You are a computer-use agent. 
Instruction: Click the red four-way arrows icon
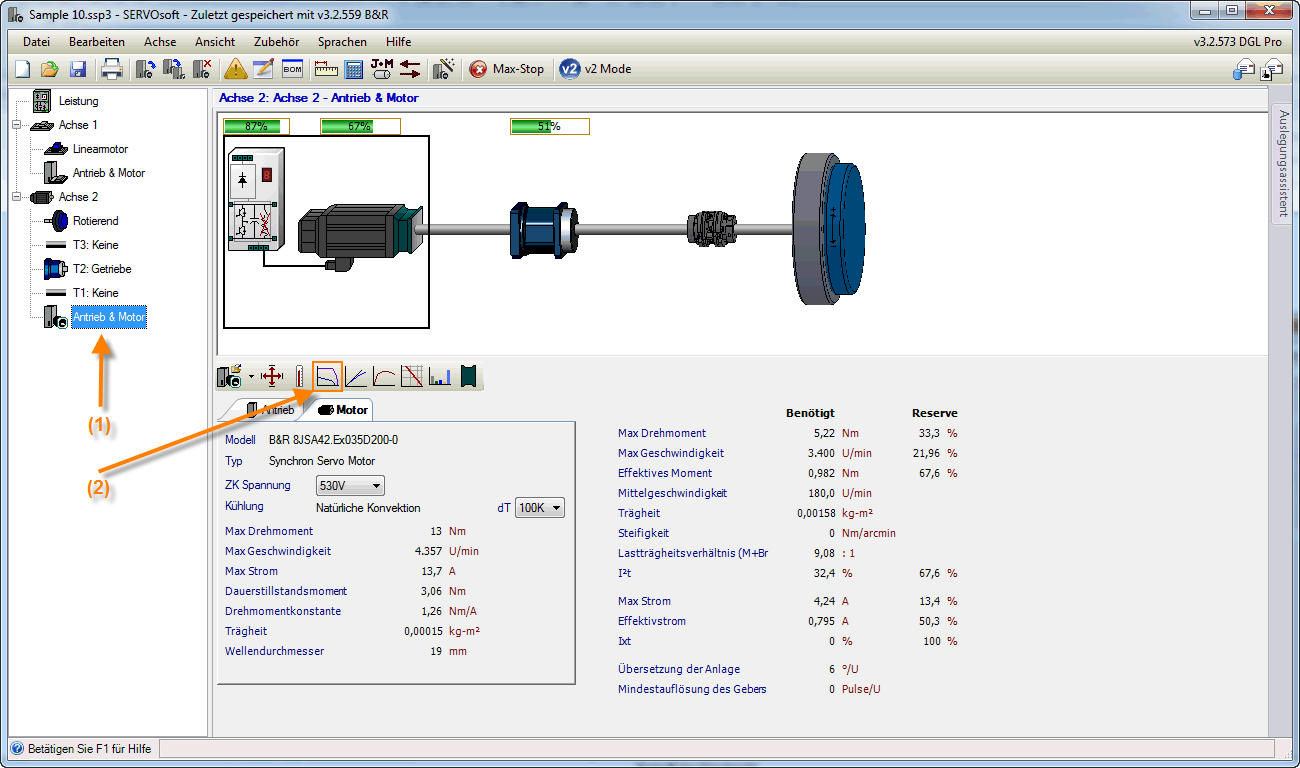(x=273, y=376)
